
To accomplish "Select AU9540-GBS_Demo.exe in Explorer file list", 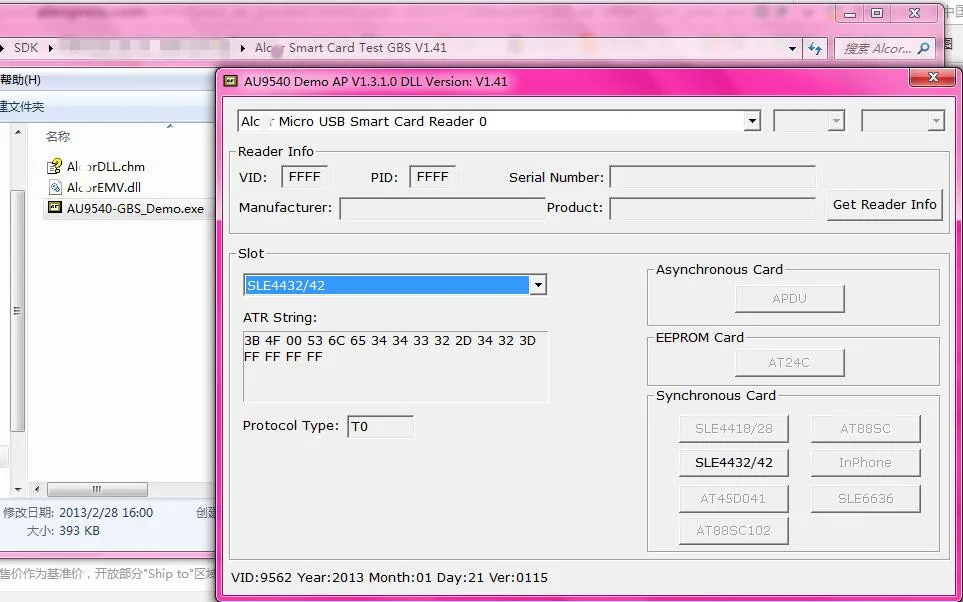I will point(127,209).
